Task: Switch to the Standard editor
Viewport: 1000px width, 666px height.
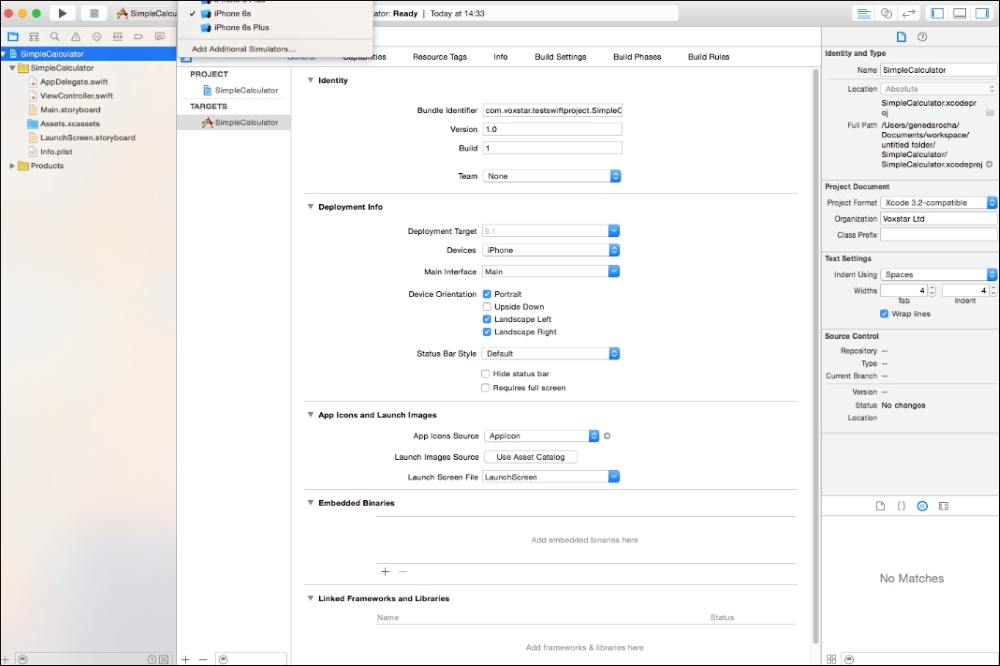Action: [x=864, y=13]
